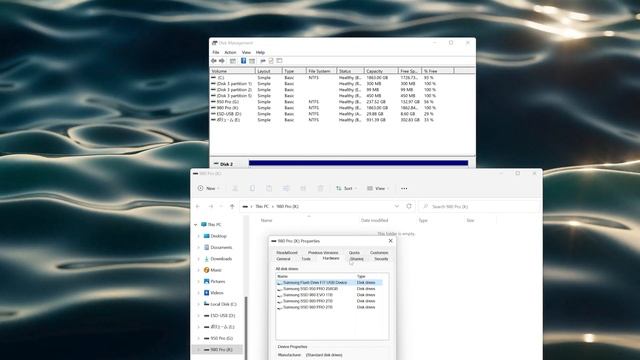Select Samsung SSD 950 PRO 256GB row
The image size is (640, 360).
point(329,289)
